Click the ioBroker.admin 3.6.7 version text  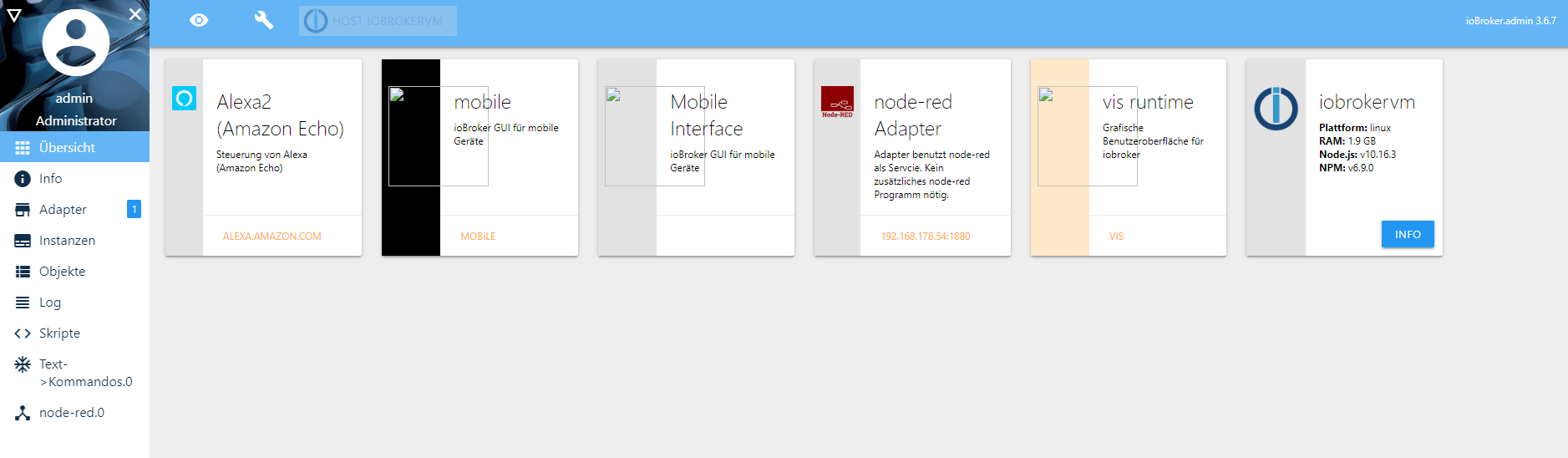coord(1510,21)
